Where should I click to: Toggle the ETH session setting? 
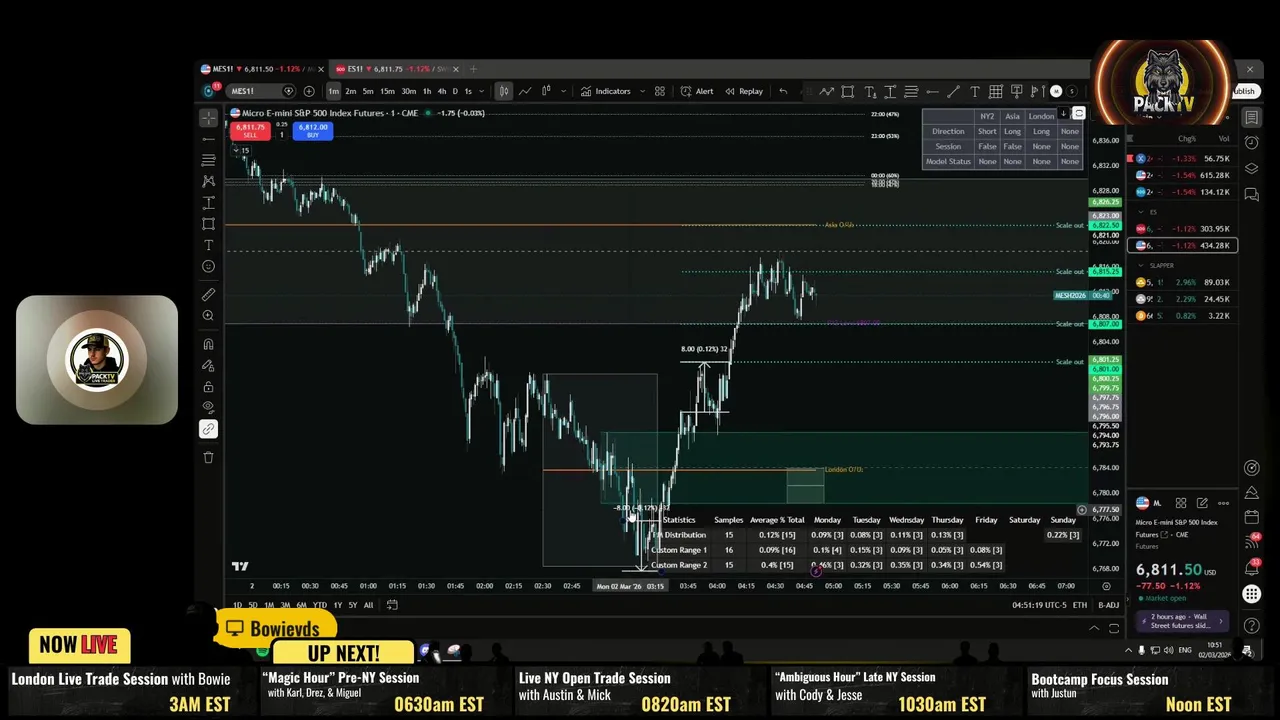pos(1080,605)
